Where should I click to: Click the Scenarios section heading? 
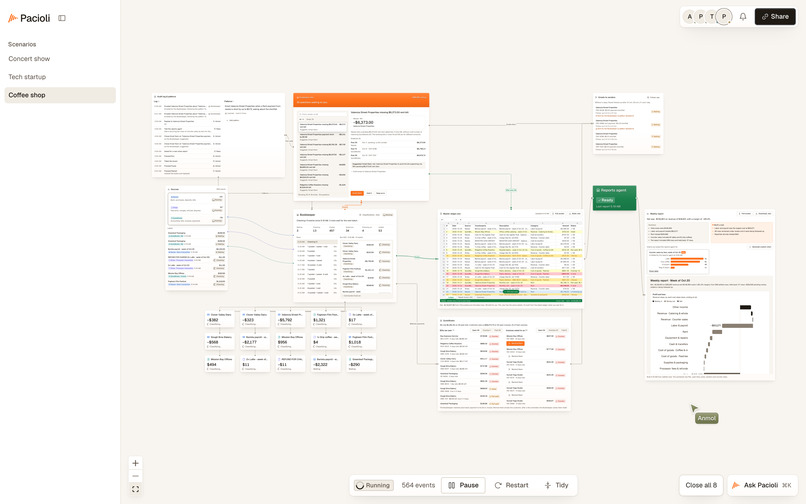(22, 44)
